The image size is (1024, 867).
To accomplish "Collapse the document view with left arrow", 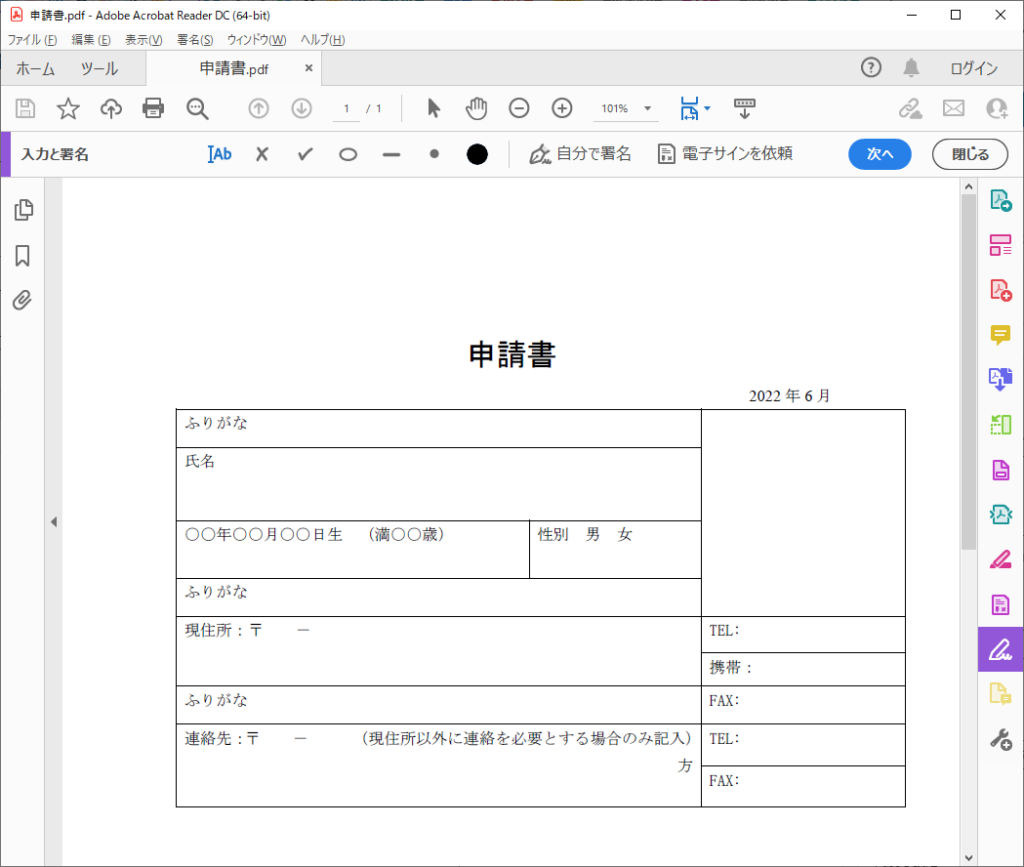I will coord(55,521).
